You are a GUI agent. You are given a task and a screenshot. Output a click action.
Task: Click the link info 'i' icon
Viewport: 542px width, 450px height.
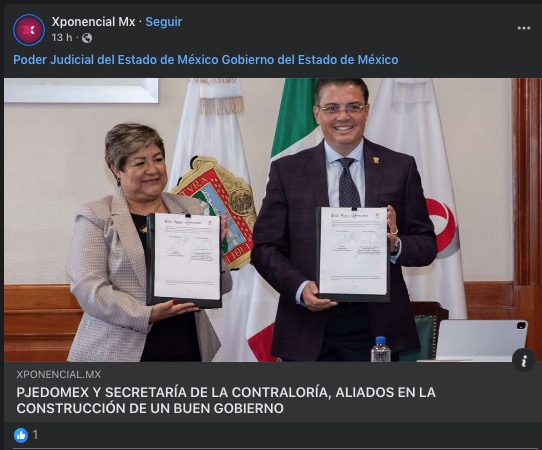pos(524,360)
